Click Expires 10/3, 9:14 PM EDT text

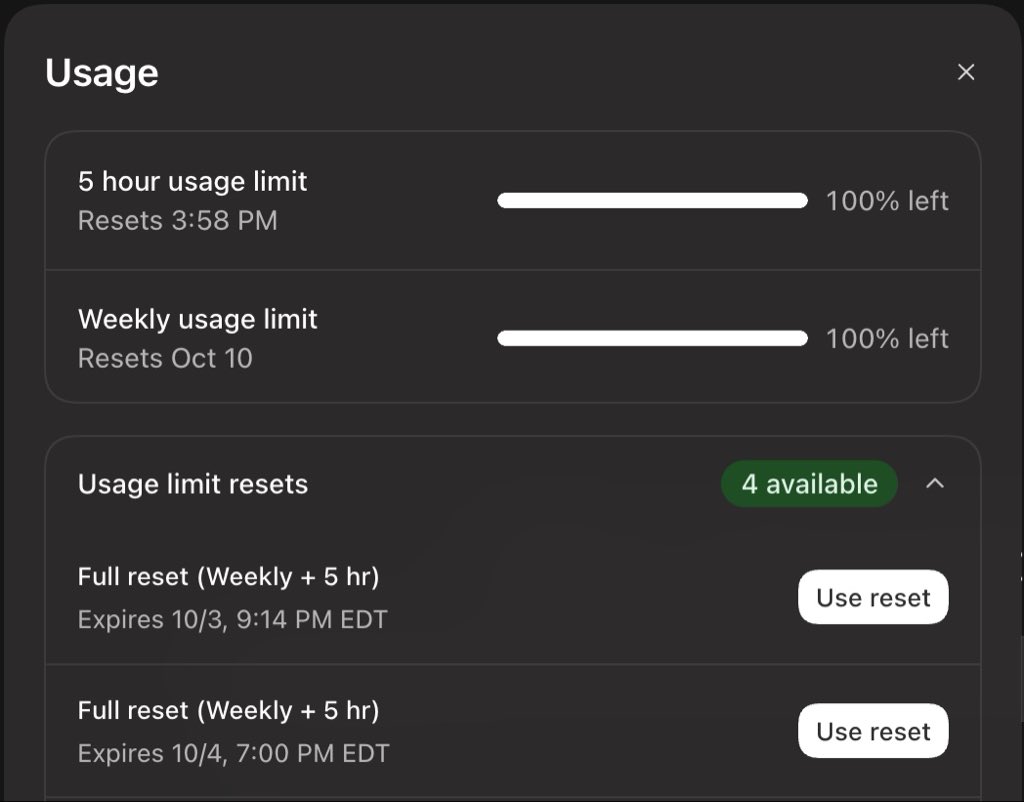[233, 619]
